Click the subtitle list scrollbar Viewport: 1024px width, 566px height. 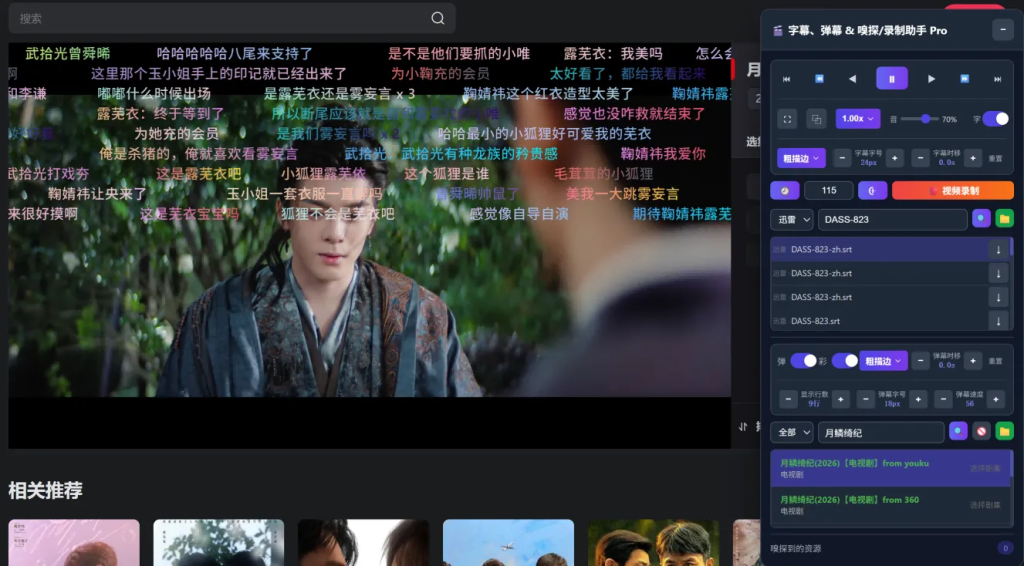1012,248
